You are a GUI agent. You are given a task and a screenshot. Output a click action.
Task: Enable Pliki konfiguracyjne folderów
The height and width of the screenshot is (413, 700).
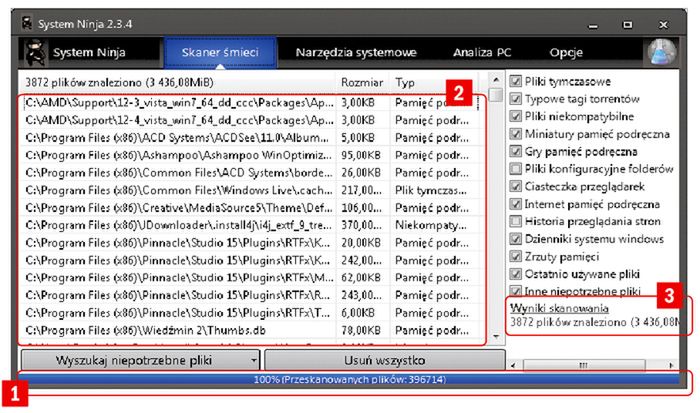point(516,169)
